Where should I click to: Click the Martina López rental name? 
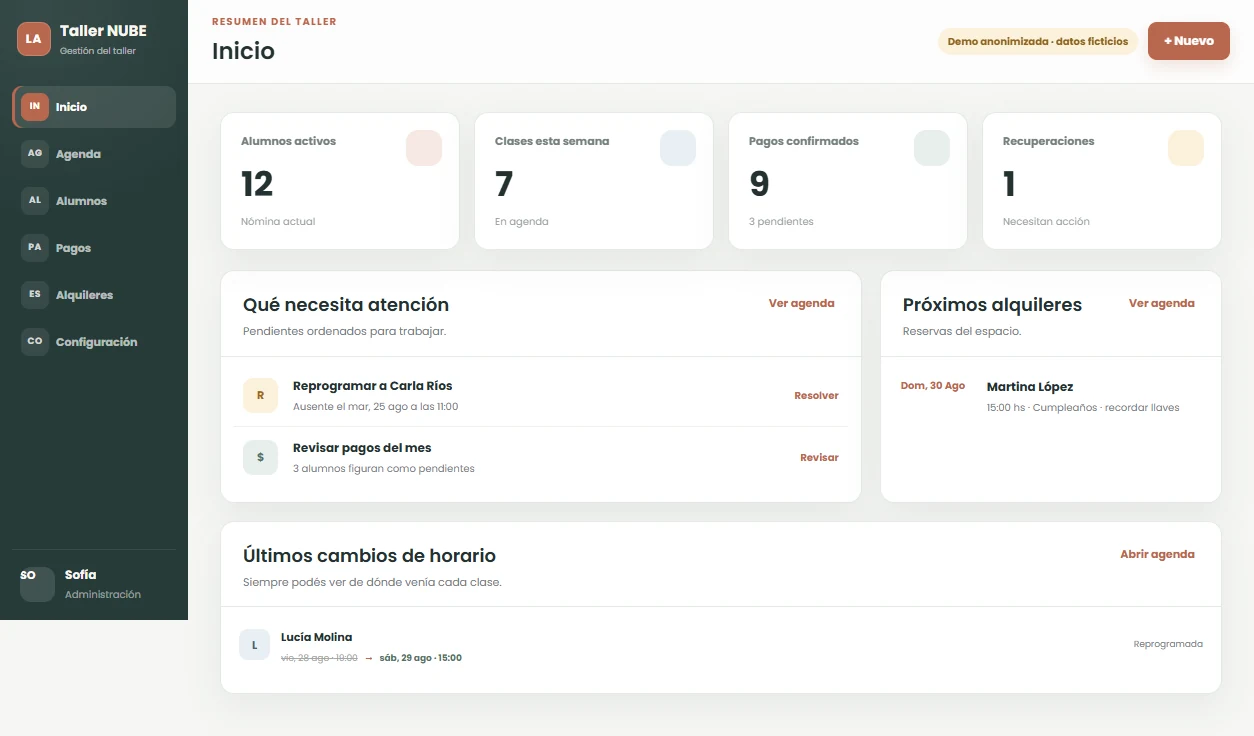click(x=1030, y=387)
